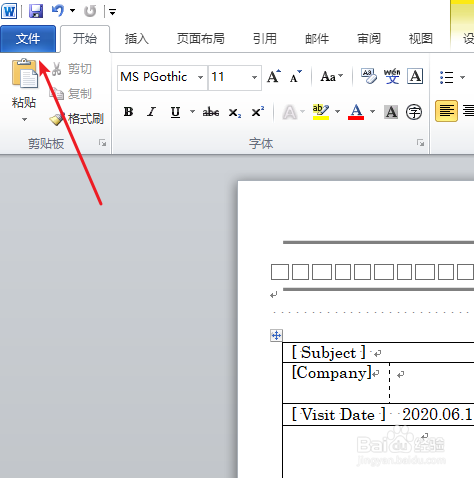Toggle subscript formatting

[x=235, y=112]
